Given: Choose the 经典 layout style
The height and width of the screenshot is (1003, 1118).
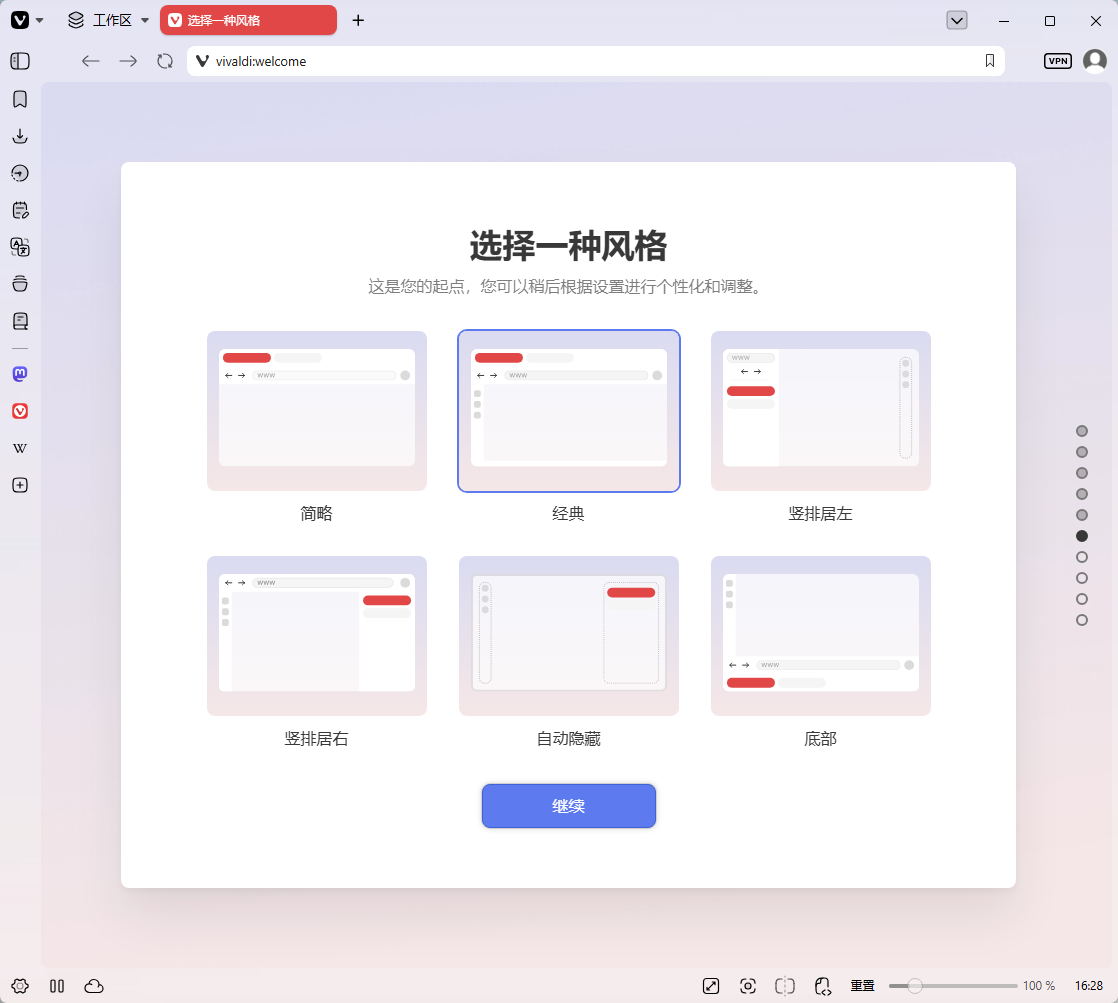Looking at the screenshot, I should (x=568, y=411).
